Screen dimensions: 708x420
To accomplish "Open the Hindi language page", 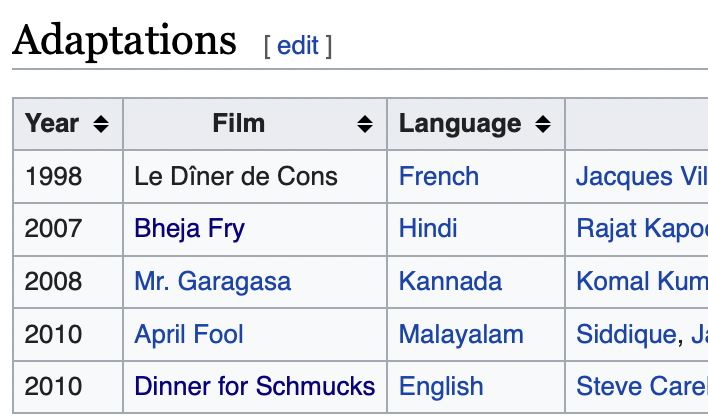I will point(428,228).
